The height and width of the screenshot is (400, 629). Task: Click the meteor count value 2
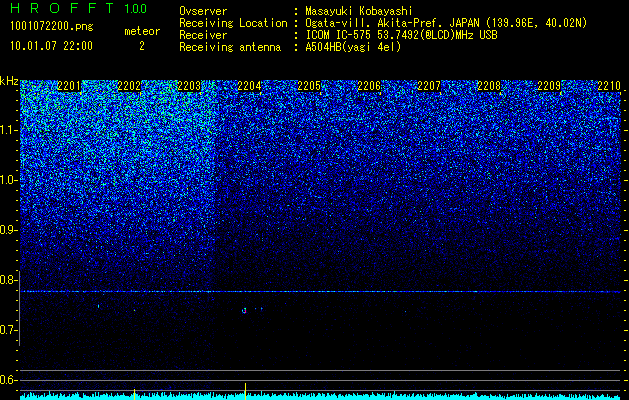[x=142, y=46]
